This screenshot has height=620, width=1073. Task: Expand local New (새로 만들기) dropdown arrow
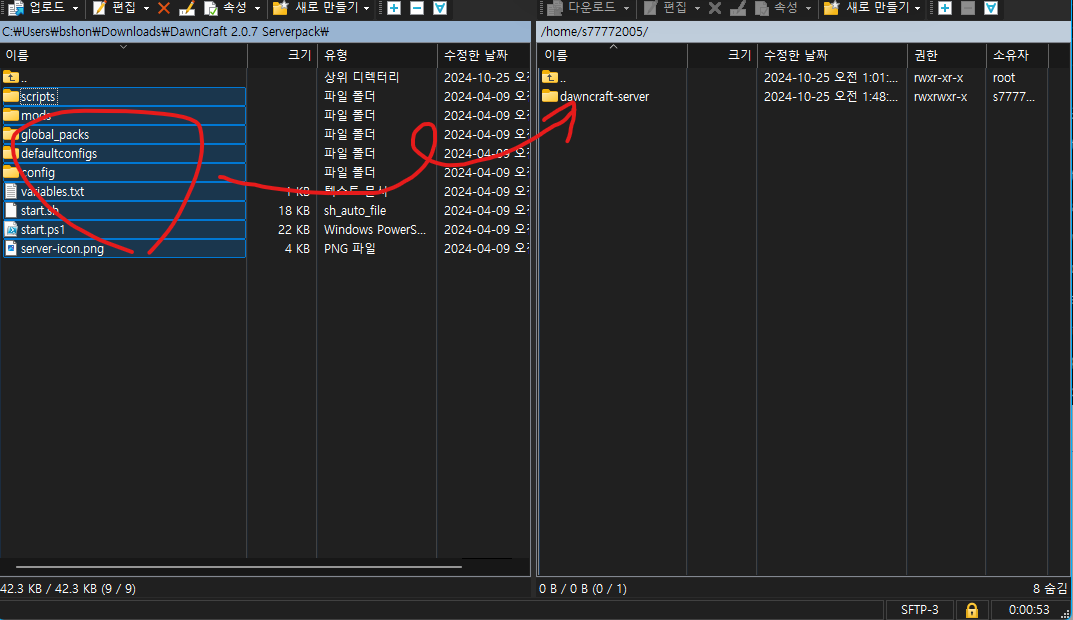[367, 8]
